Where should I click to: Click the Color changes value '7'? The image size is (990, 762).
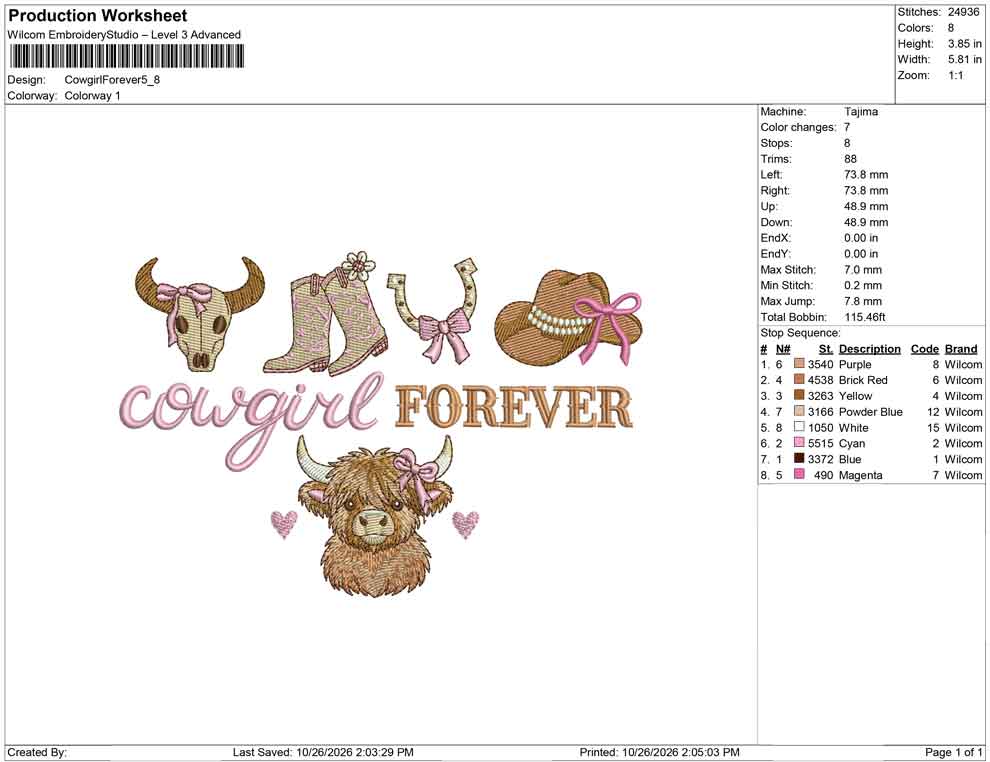pyautogui.click(x=847, y=127)
